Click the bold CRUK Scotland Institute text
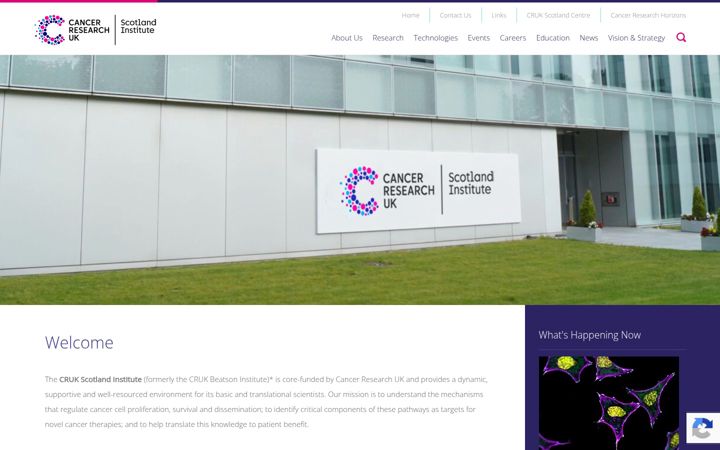 click(x=100, y=379)
